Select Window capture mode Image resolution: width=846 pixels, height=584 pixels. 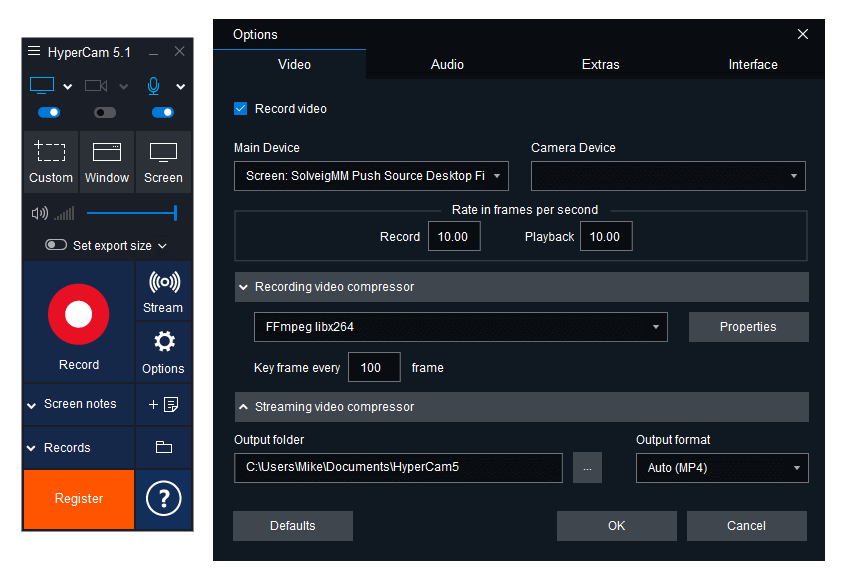[x=107, y=161]
